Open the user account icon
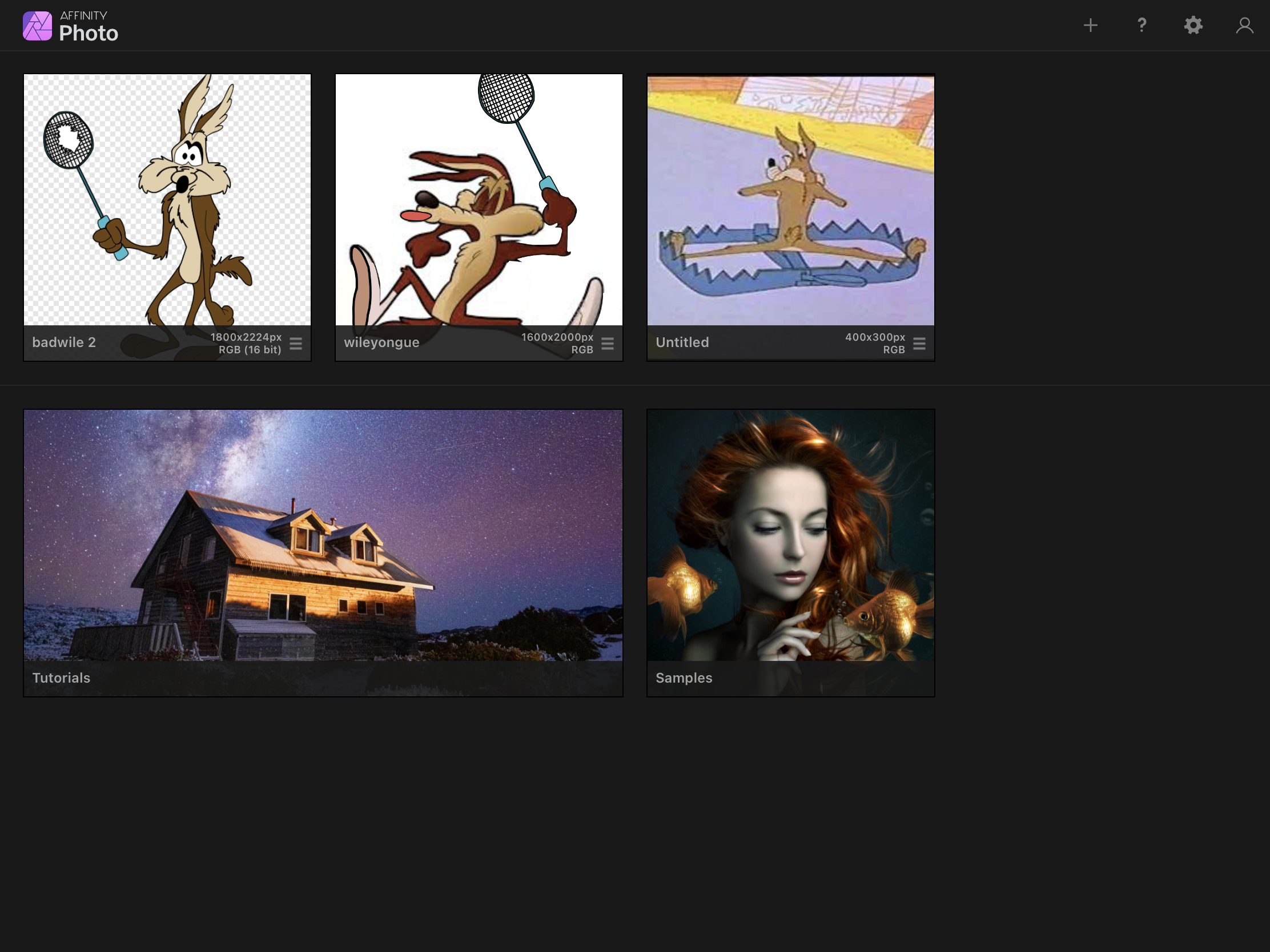This screenshot has width=1270, height=952. pos(1244,25)
